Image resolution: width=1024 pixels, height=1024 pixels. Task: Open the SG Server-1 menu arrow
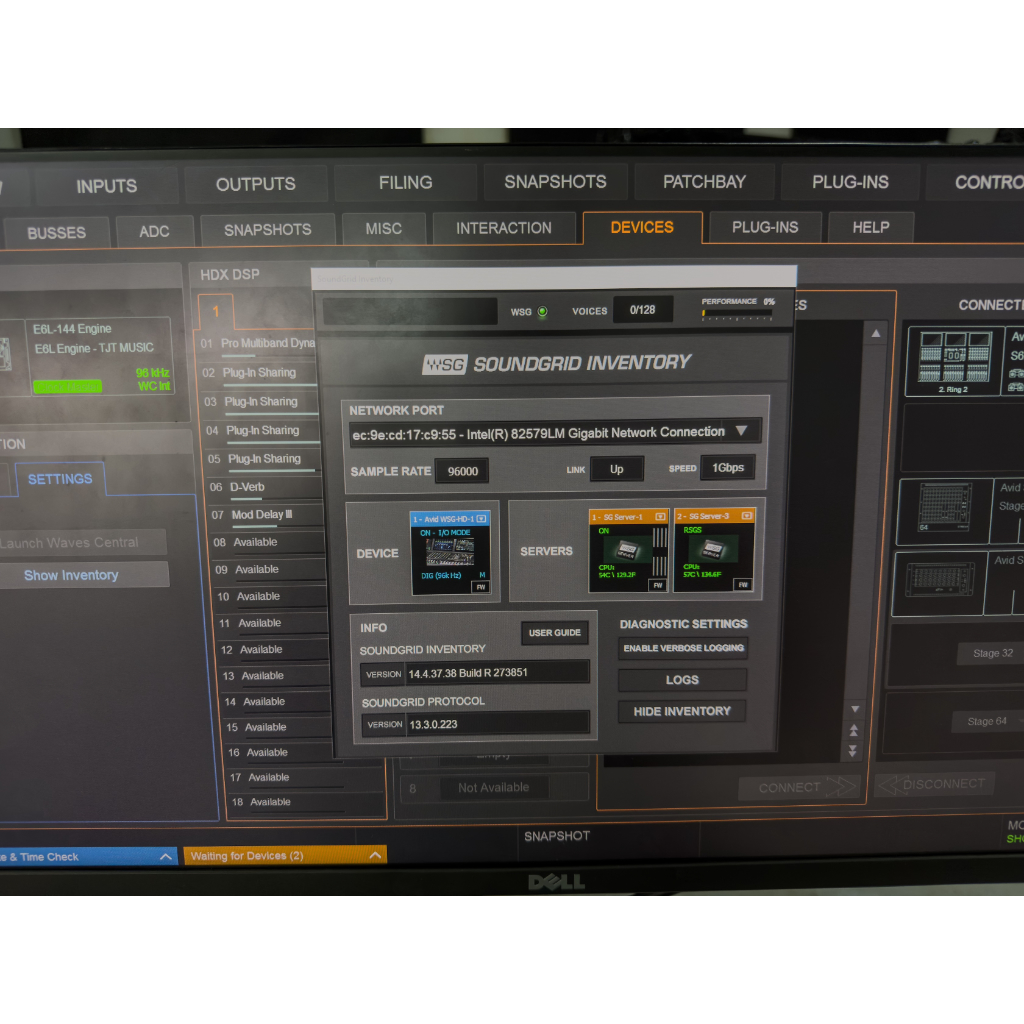point(660,517)
